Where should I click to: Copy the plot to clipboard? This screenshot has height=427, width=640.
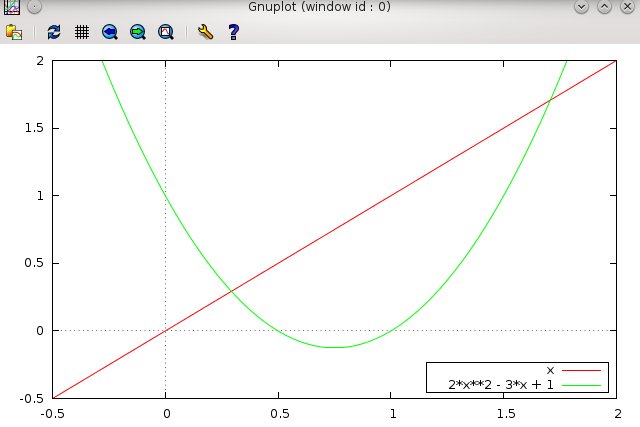(x=14, y=32)
